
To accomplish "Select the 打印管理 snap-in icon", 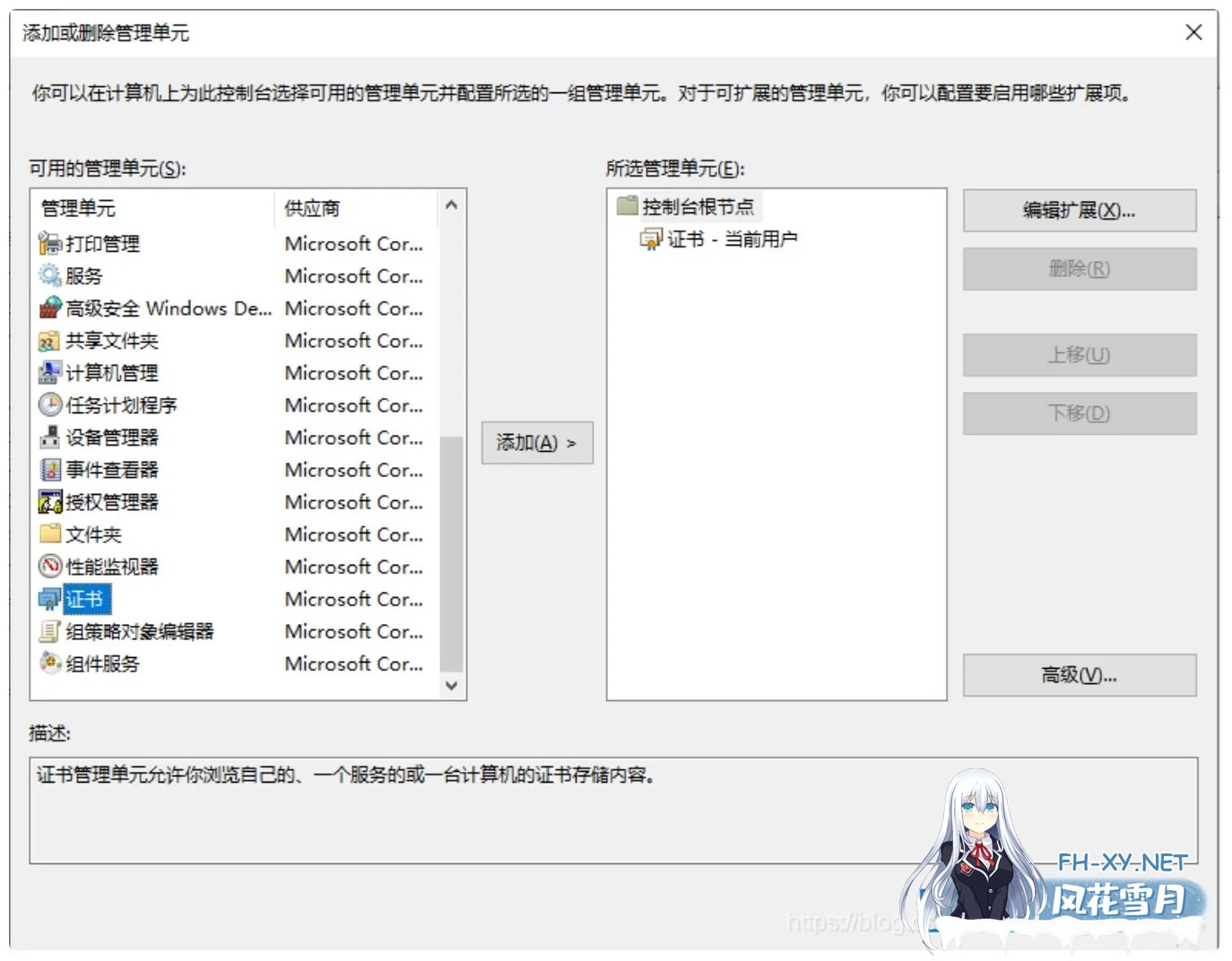I will (50, 243).
